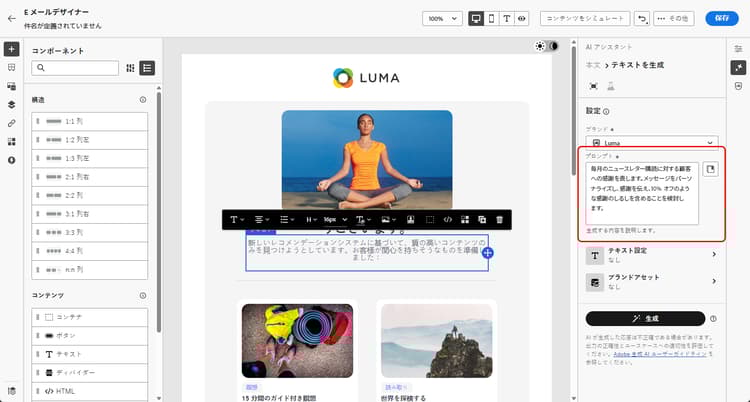Open list style dropdown in toolbar

tap(287, 220)
